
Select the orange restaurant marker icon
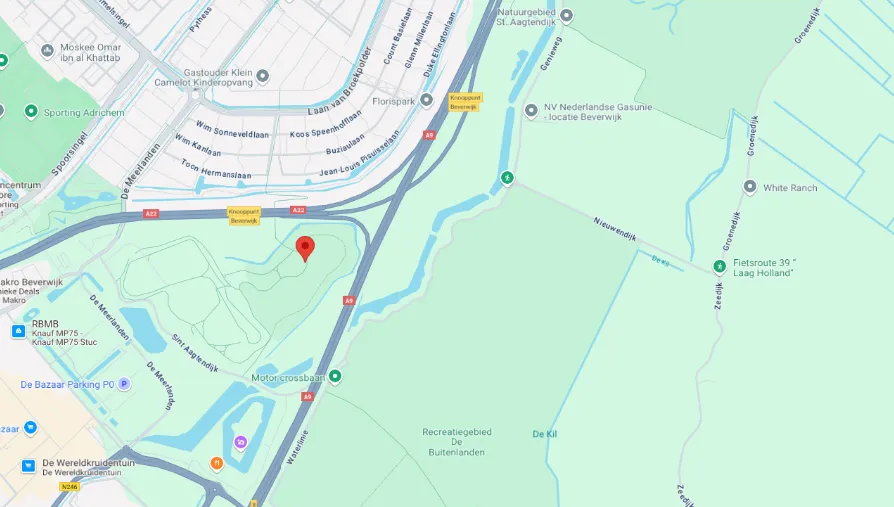point(217,463)
